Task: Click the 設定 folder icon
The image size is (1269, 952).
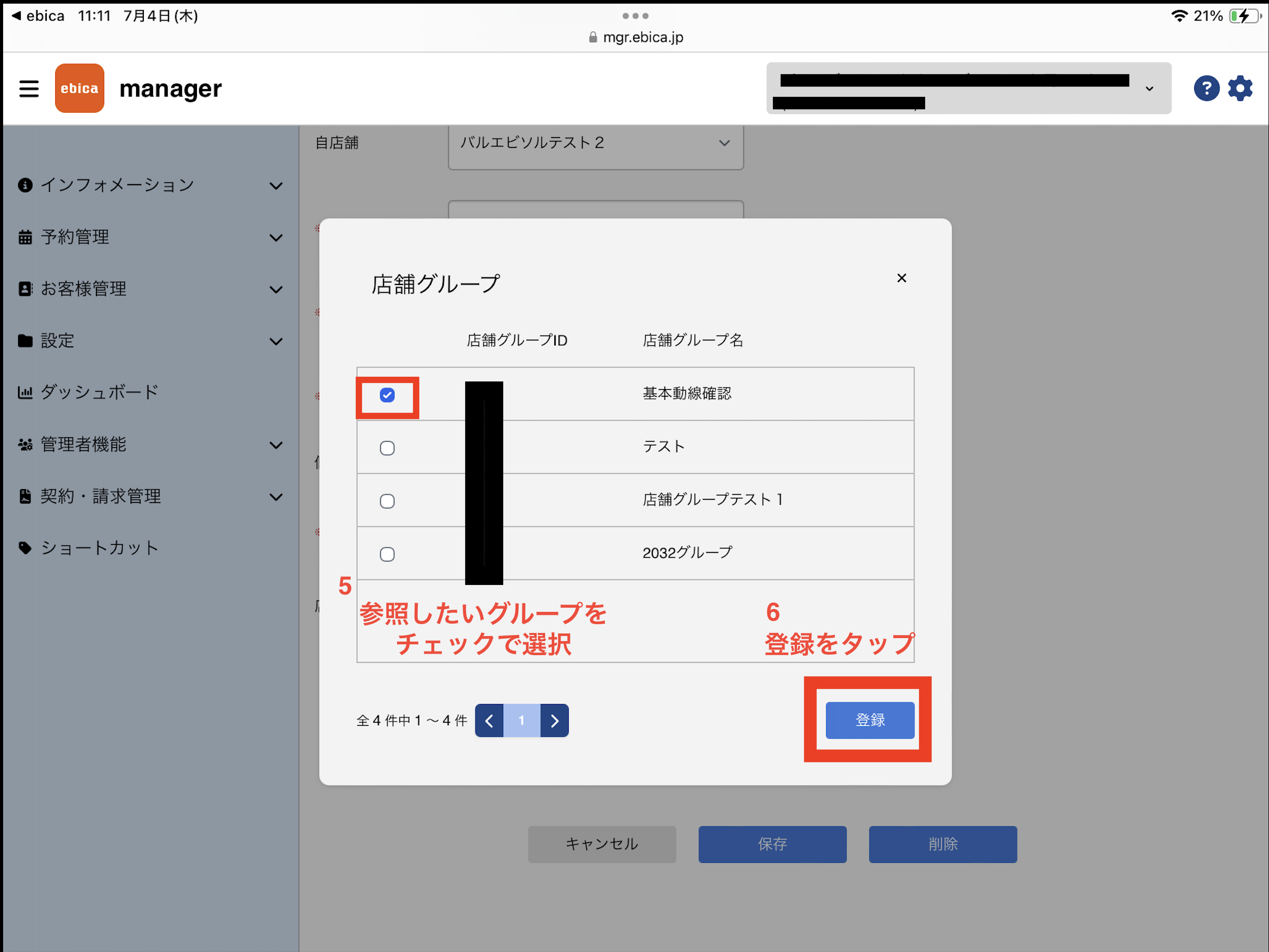Action: (25, 341)
